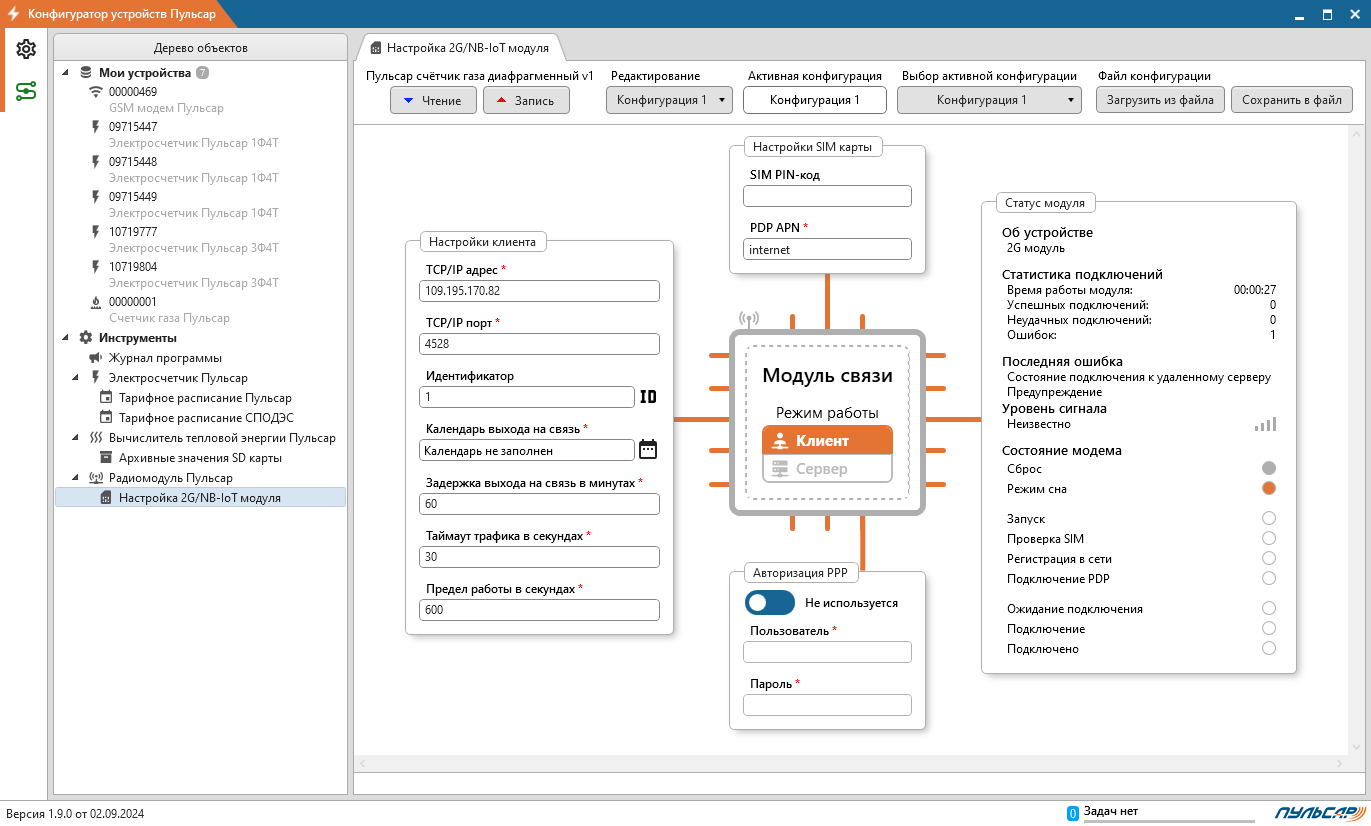The height and width of the screenshot is (826, 1371).
Task: Click the signal strength bars icon
Action: coord(1266,424)
